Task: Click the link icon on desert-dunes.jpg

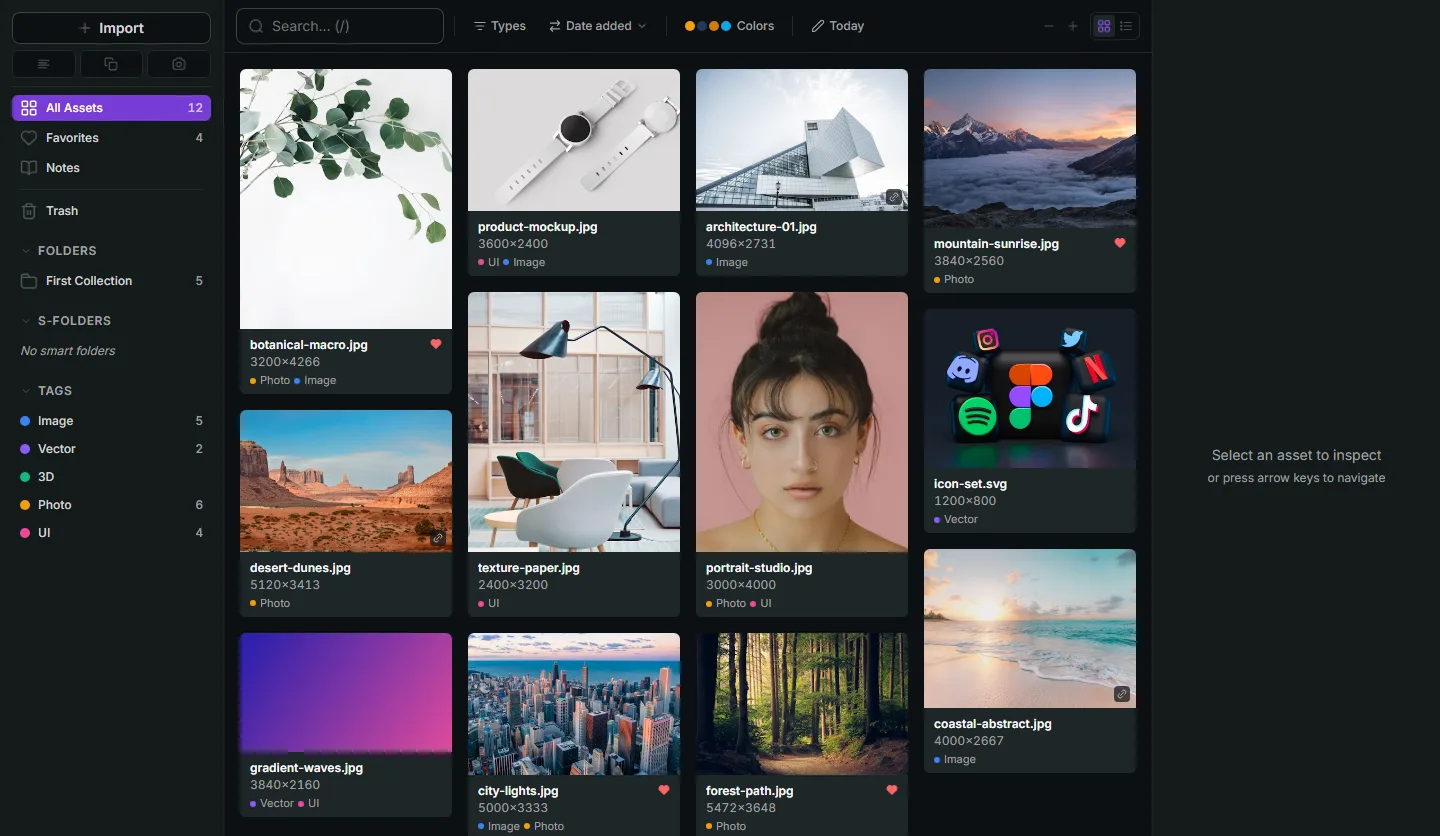Action: pyautogui.click(x=438, y=538)
